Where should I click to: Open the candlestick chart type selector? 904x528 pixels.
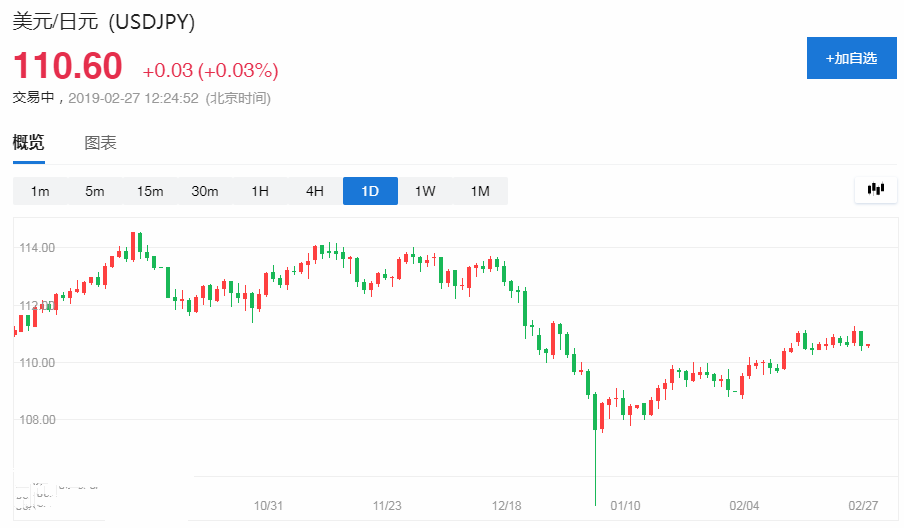tap(876, 189)
